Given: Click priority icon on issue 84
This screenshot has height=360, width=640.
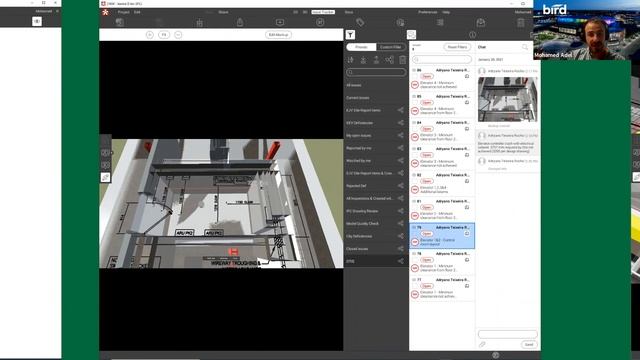Looking at the screenshot, I should point(415,137).
